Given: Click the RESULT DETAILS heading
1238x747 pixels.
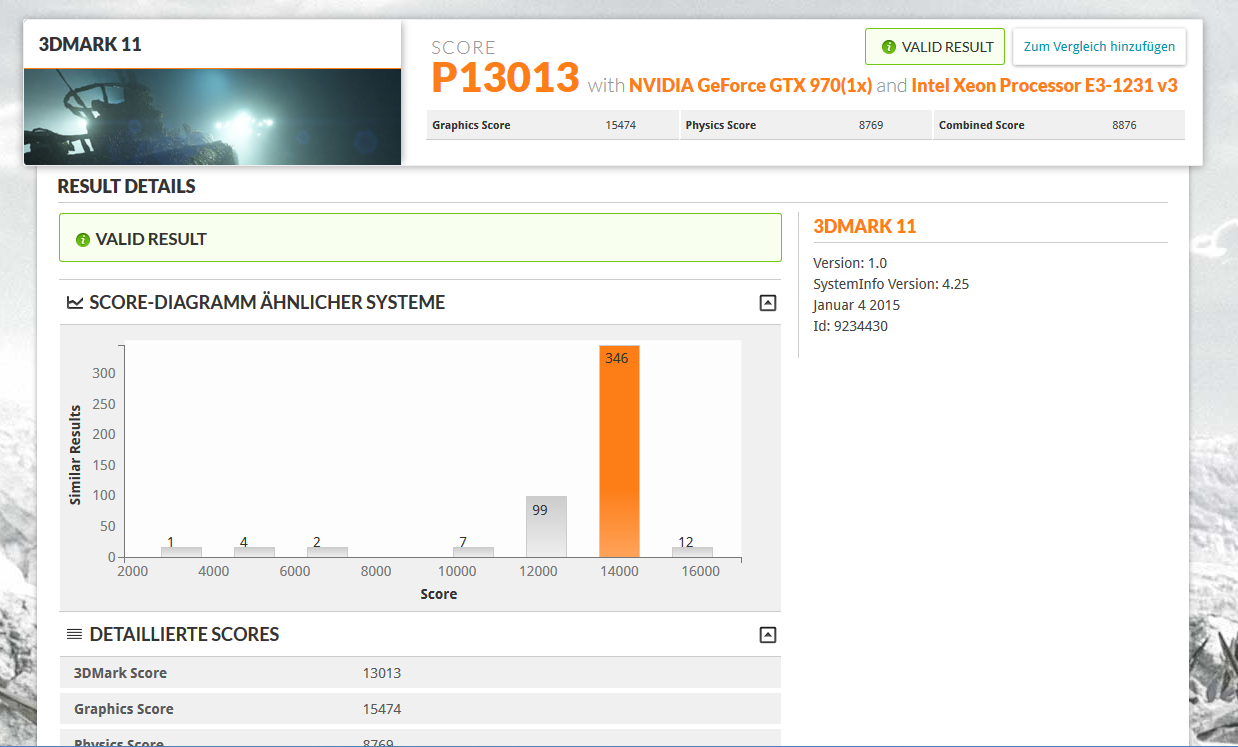Looking at the screenshot, I should (x=126, y=187).
